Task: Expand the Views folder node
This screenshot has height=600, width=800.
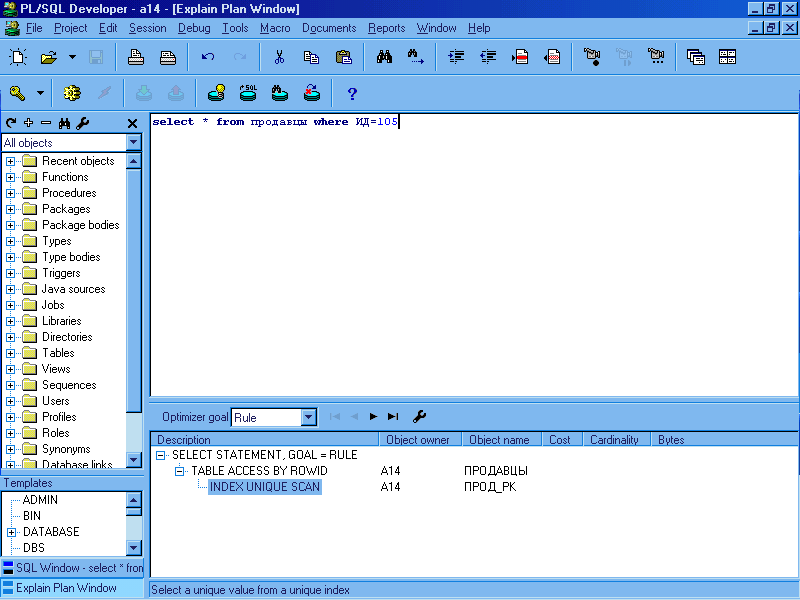Action: 10,369
